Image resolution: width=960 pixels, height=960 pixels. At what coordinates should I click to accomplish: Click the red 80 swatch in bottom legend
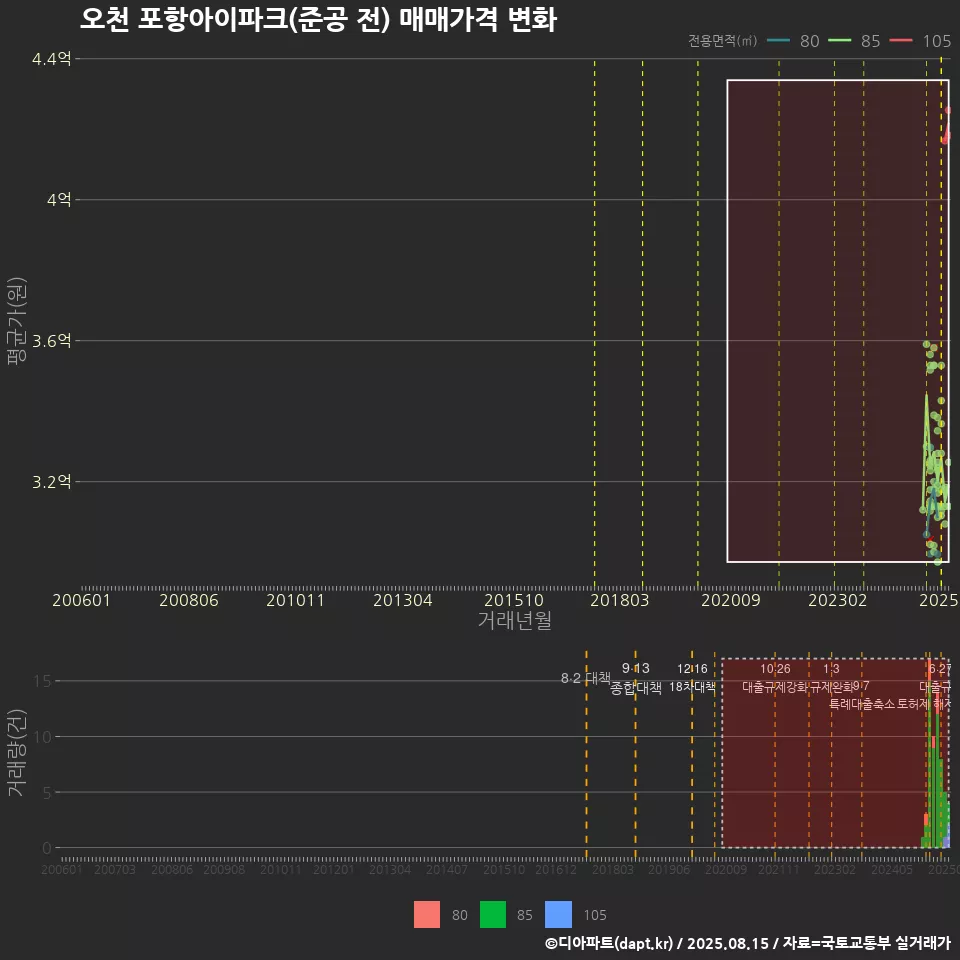pyautogui.click(x=427, y=914)
